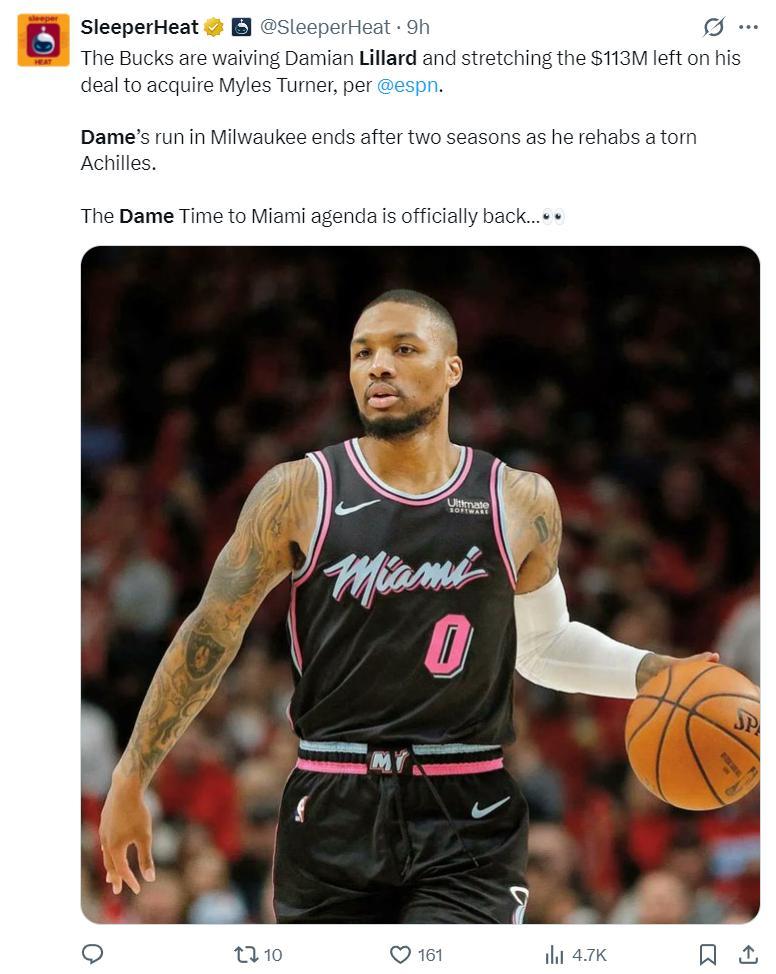Open the 9h timestamp link
Viewport: 776px width, 974px height.
418,27
